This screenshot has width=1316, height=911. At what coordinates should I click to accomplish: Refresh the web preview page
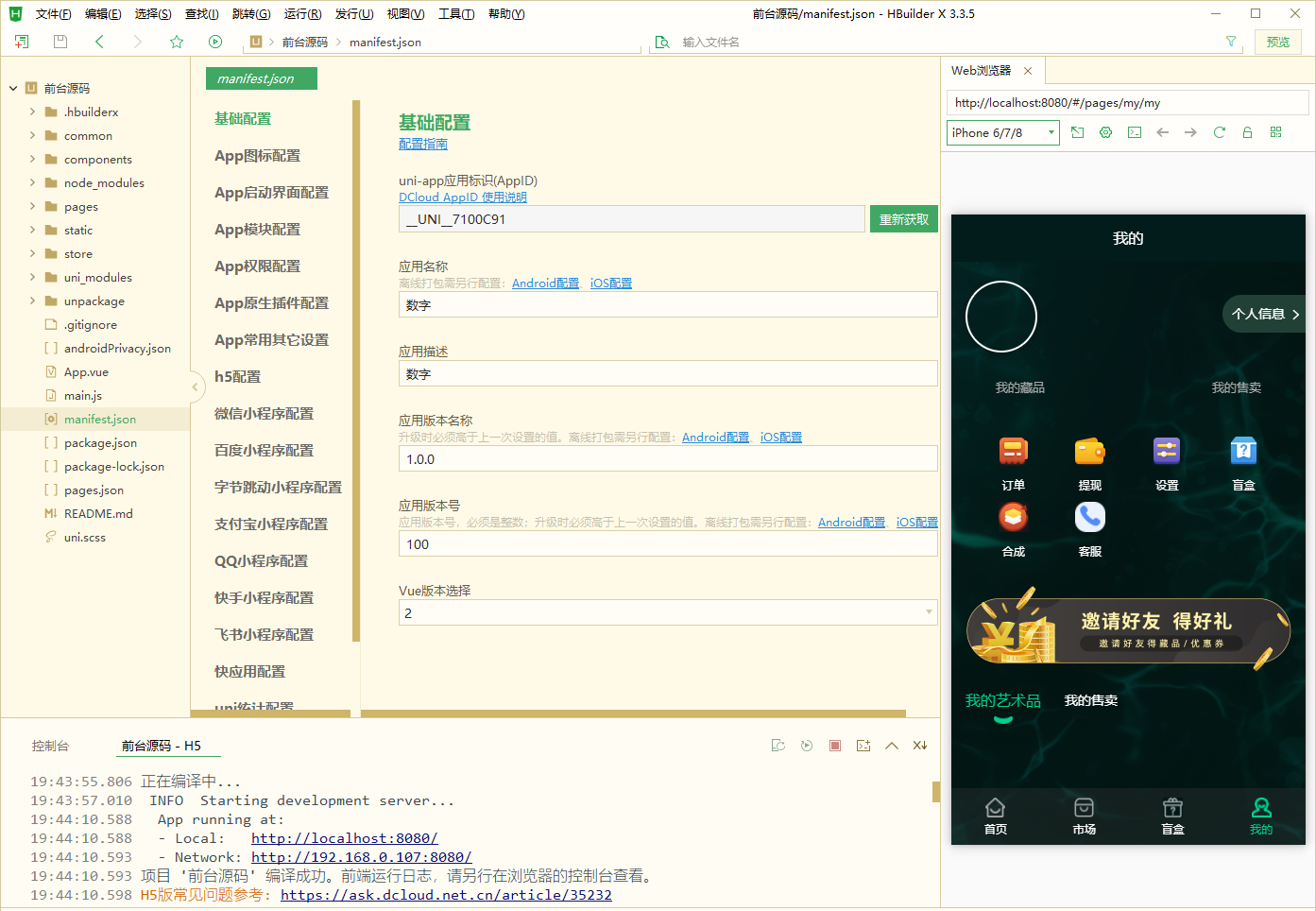[x=1218, y=132]
